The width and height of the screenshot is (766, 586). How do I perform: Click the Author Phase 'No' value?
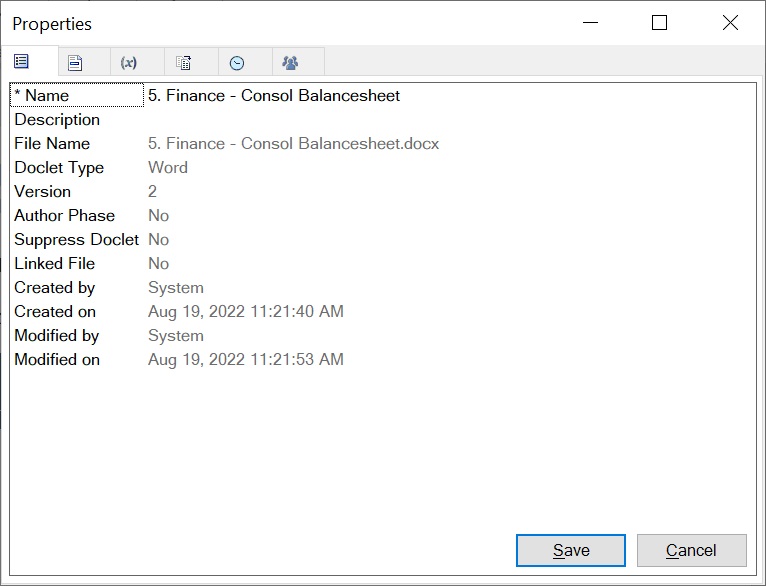point(159,215)
